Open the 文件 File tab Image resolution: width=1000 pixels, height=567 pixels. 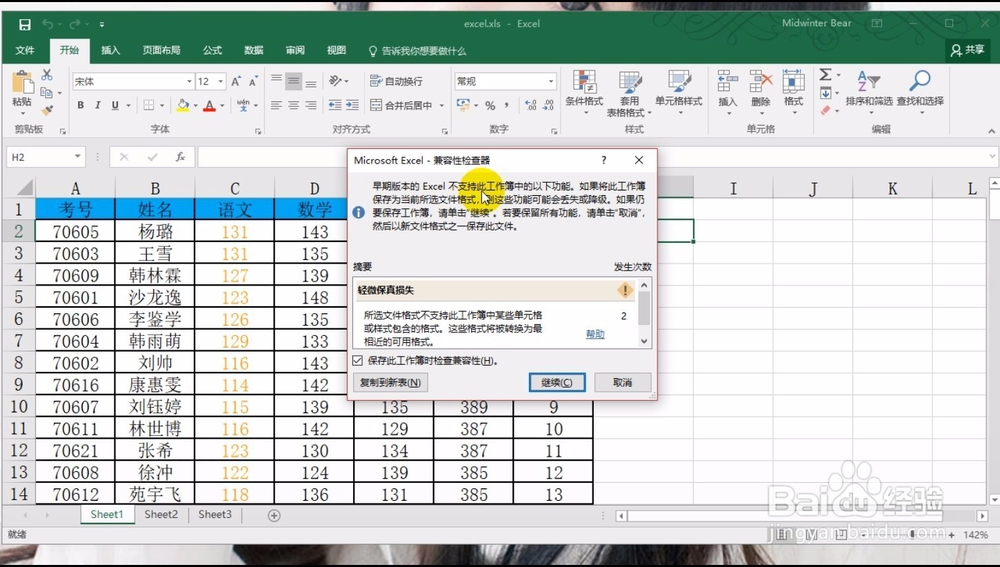pos(25,50)
